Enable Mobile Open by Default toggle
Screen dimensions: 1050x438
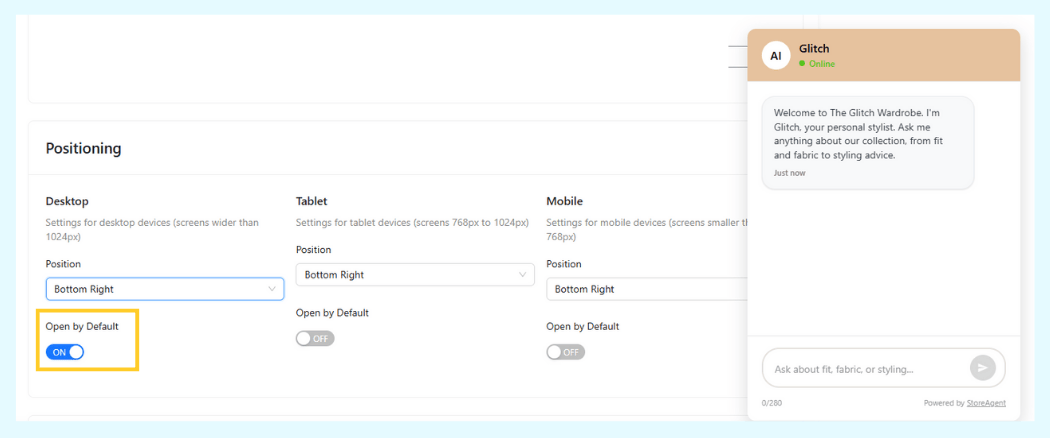tap(565, 352)
